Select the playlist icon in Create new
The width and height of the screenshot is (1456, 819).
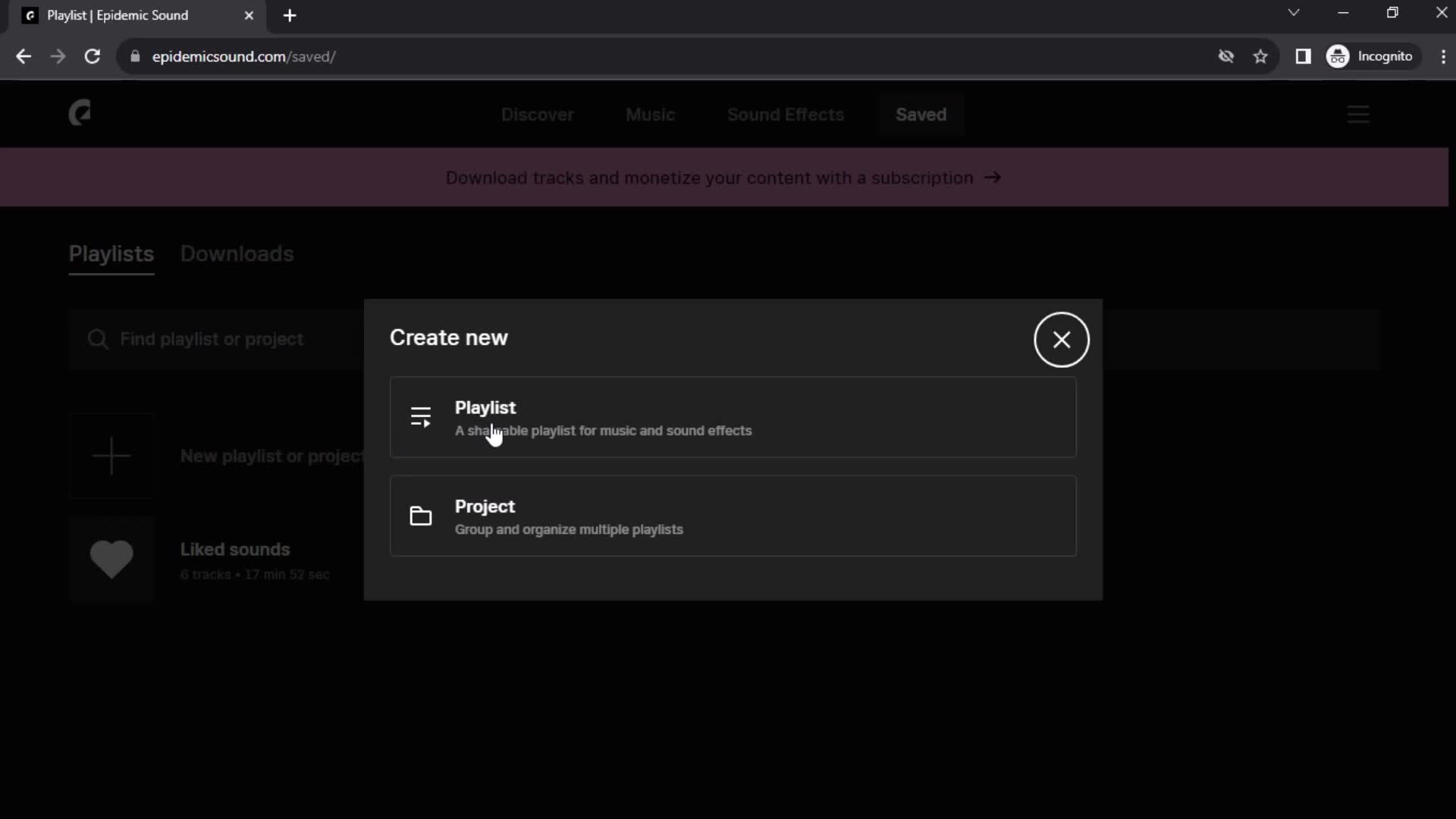point(421,417)
